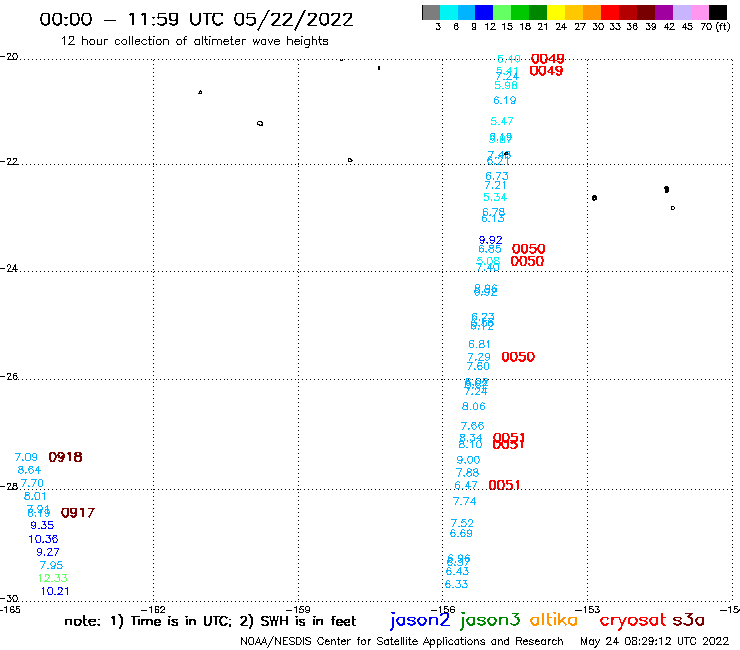Click the wave height value '7.60'
Viewport: 740px width, 650px height.
(x=478, y=366)
